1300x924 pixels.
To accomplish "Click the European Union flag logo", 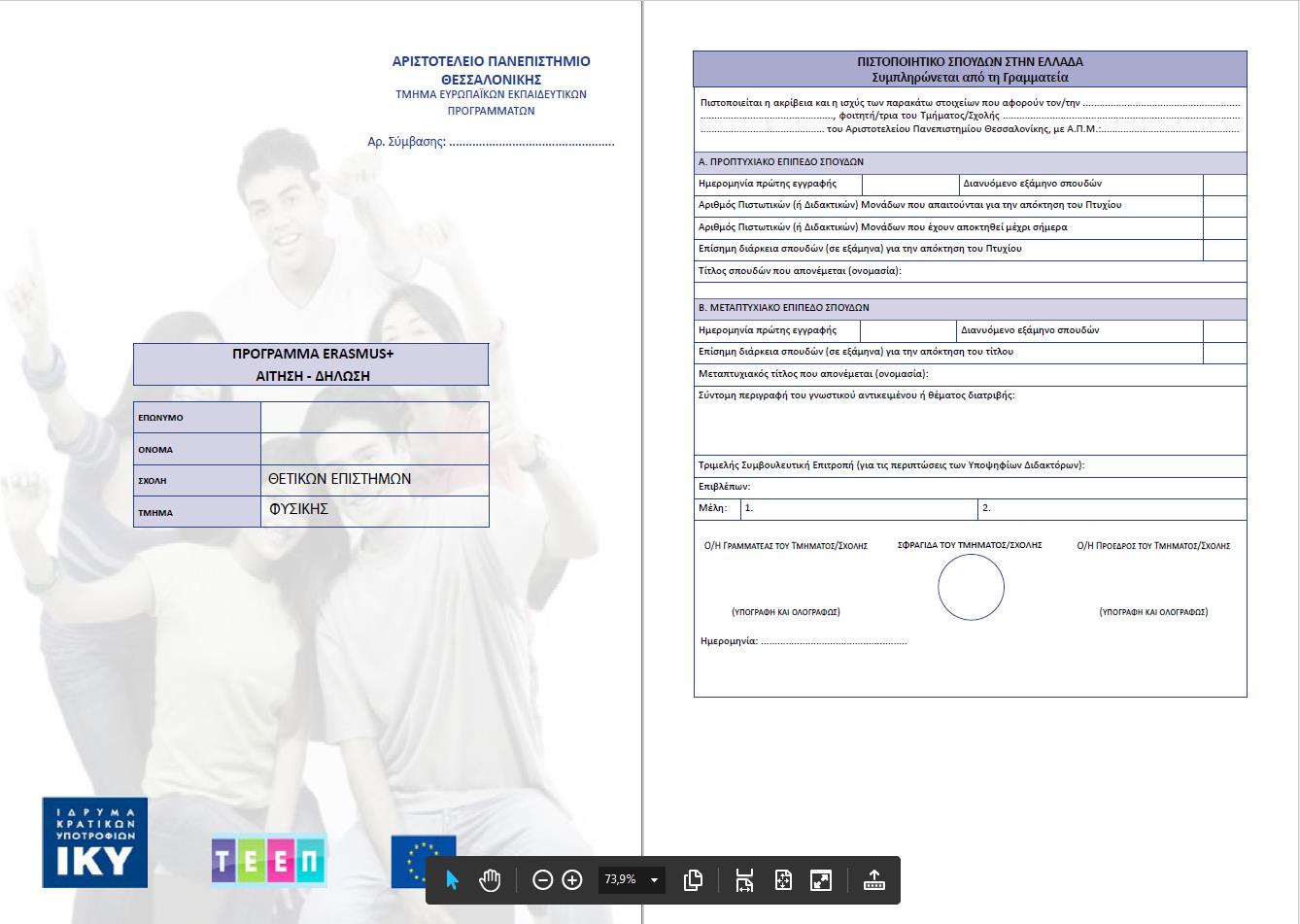I will click(423, 861).
